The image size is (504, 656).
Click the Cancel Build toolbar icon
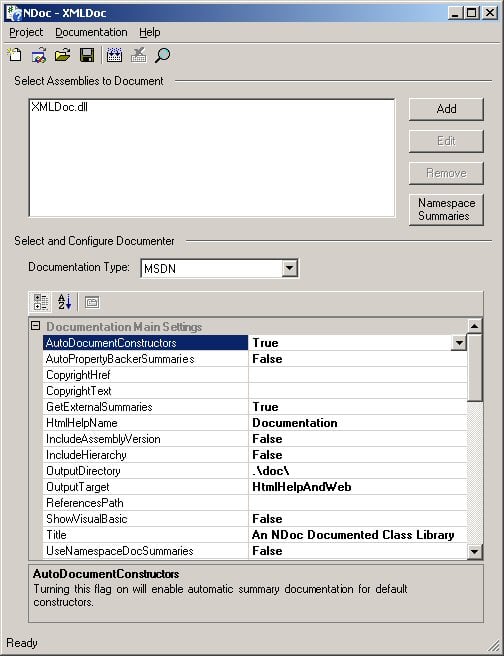[138, 55]
